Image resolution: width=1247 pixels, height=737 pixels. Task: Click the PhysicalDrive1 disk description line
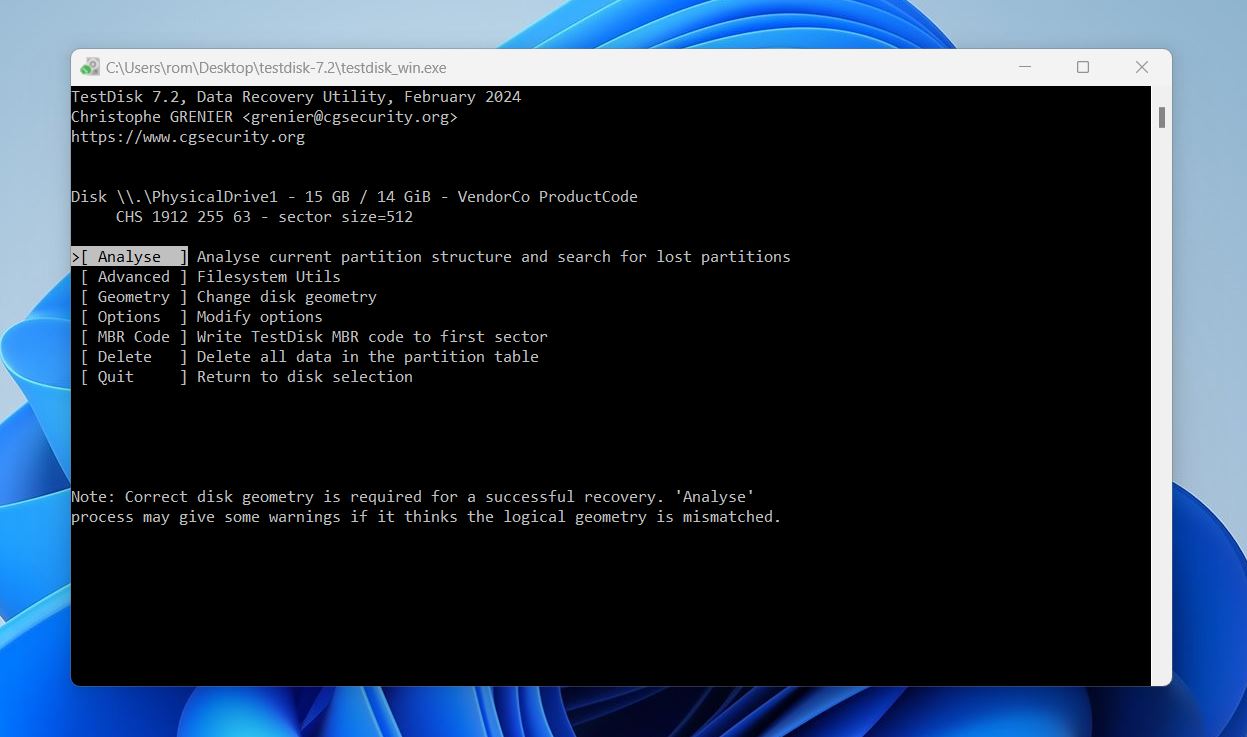[x=355, y=196]
